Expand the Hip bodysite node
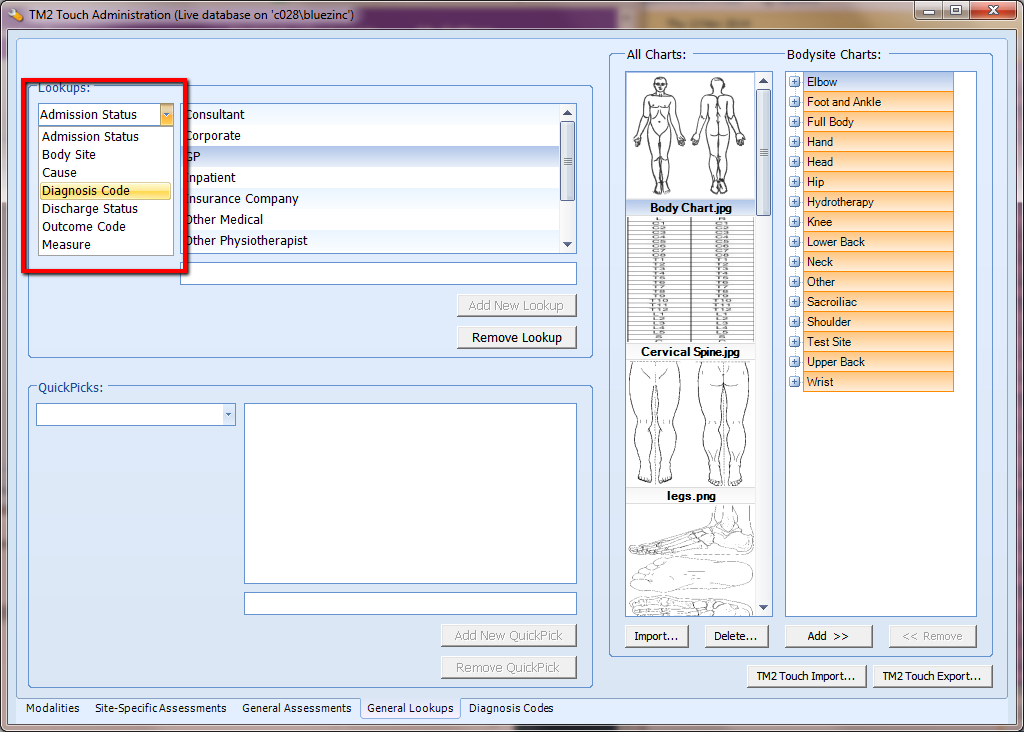This screenshot has width=1024, height=732. (794, 182)
